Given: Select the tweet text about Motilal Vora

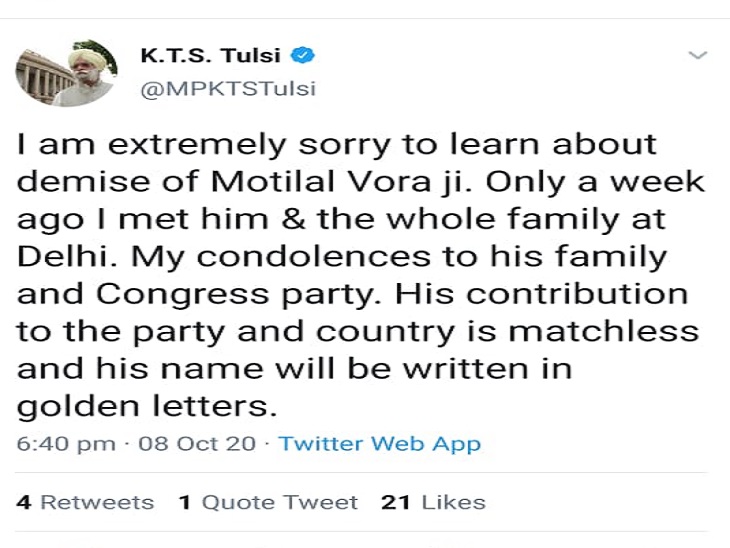Looking at the screenshot, I should (361, 276).
